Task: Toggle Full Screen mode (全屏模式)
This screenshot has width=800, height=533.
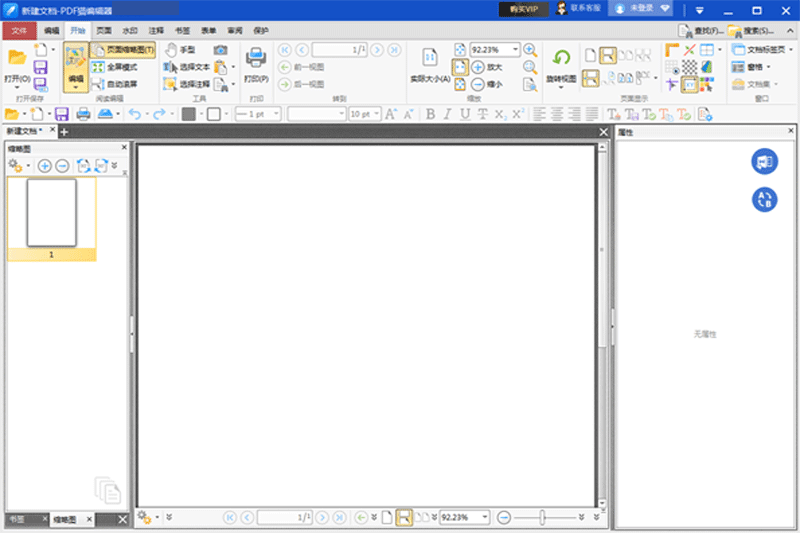Action: (x=115, y=67)
